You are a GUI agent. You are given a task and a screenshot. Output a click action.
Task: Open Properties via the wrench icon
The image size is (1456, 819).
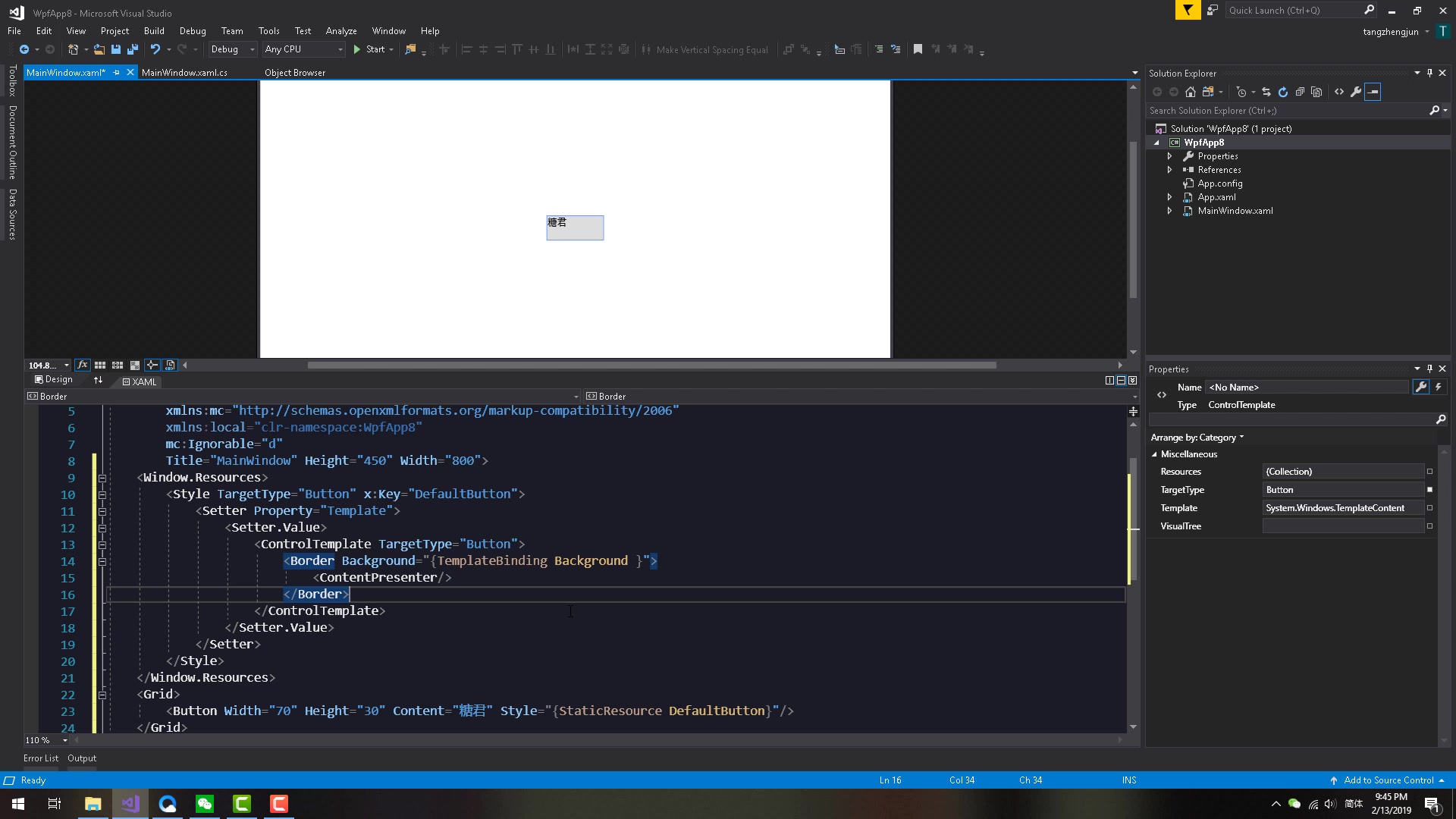point(1355,92)
